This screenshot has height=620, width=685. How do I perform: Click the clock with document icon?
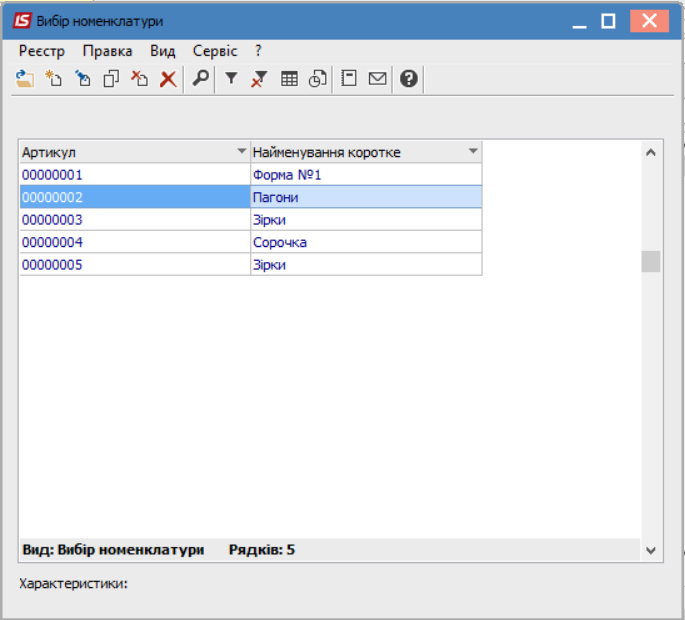[318, 79]
